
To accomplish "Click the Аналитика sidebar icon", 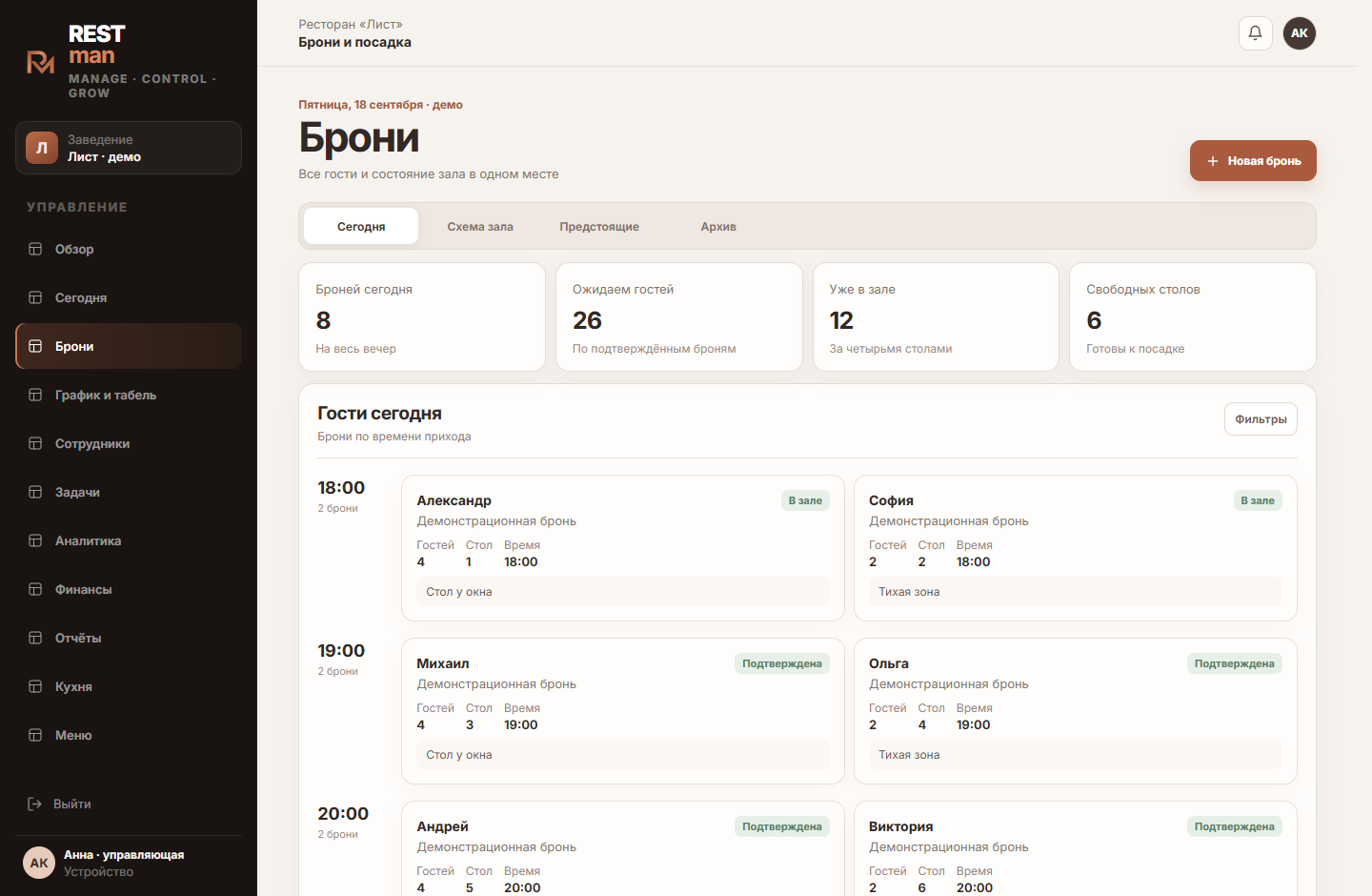I will [x=35, y=540].
